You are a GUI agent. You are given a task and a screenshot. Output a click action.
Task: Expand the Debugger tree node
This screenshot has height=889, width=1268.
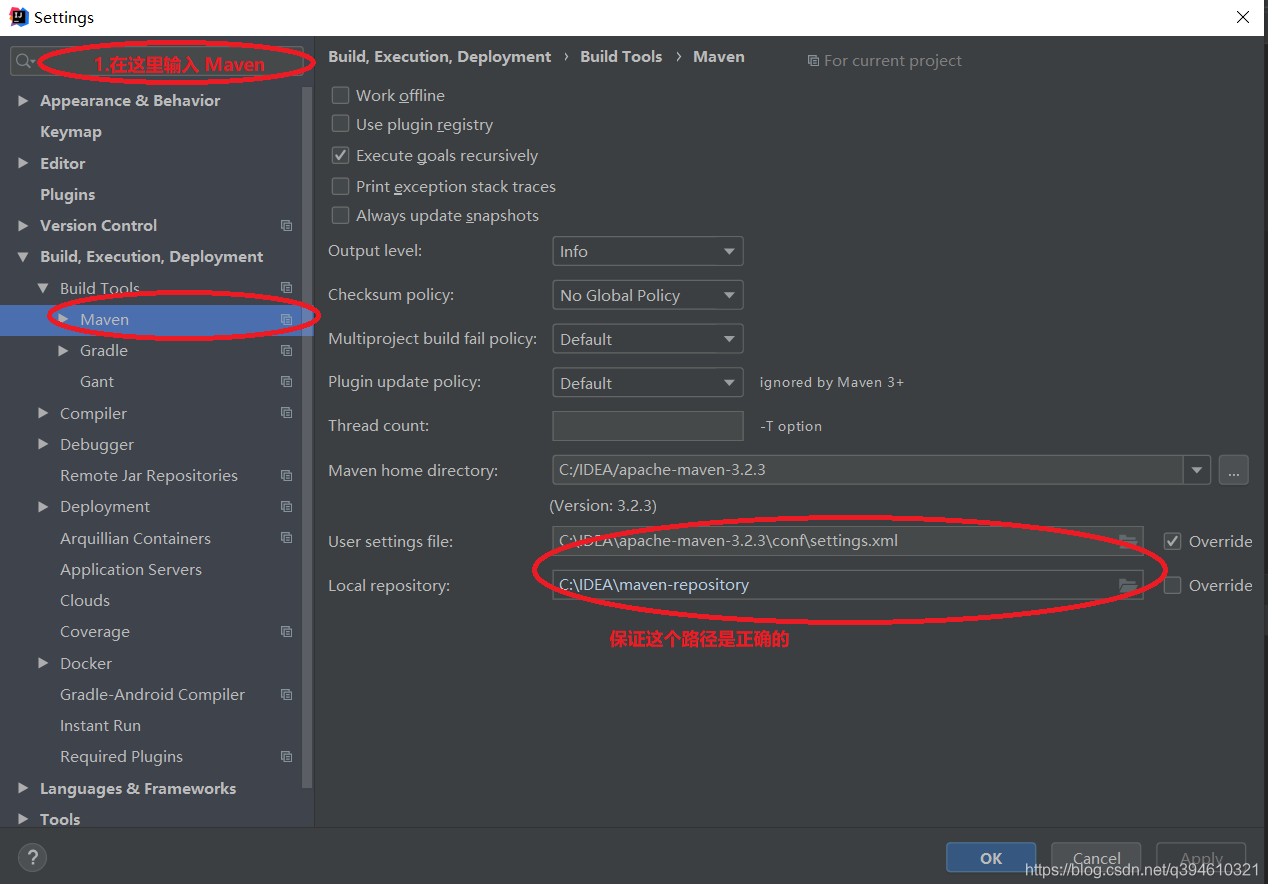coord(43,444)
